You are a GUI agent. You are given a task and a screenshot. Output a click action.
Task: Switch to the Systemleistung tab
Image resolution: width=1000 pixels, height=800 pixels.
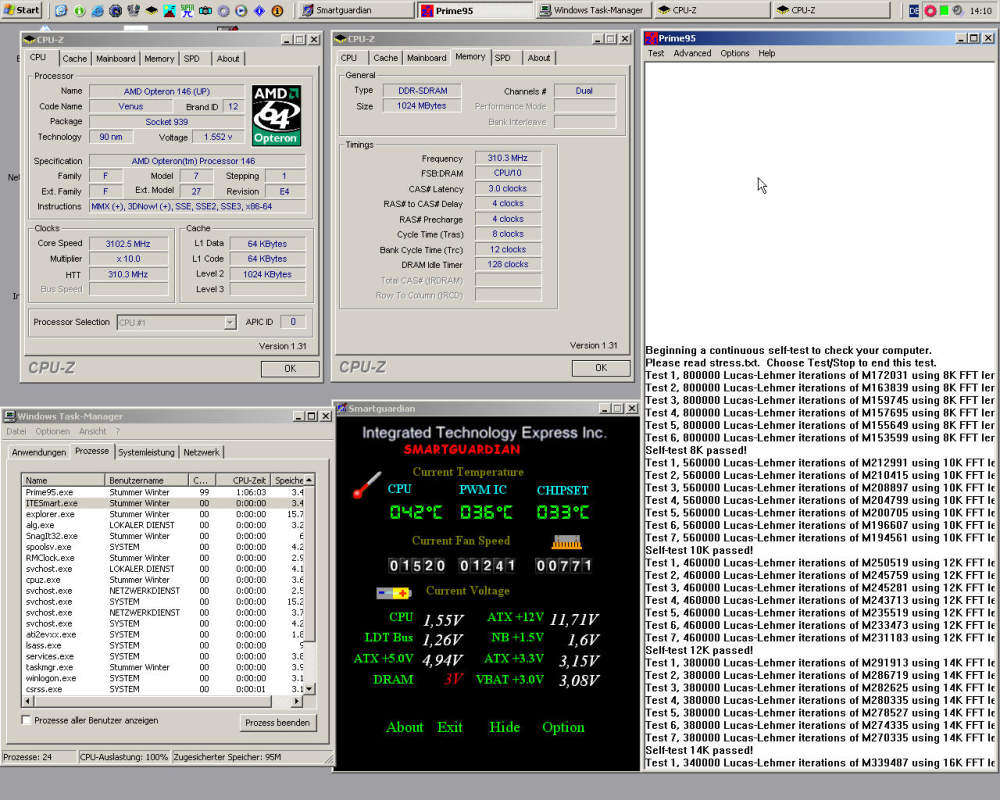tap(148, 452)
